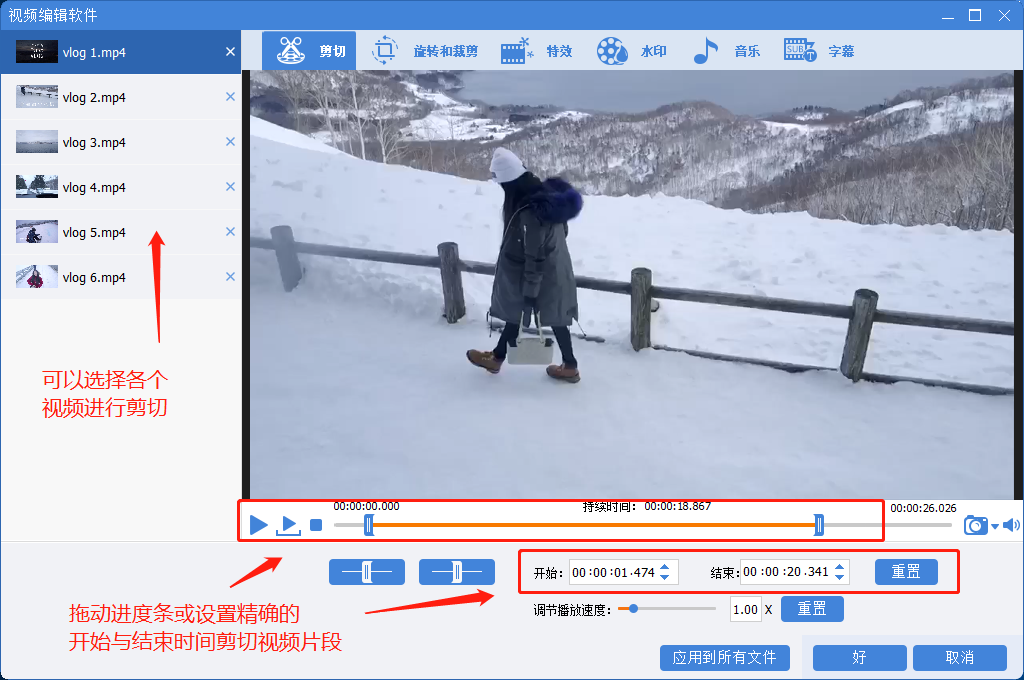
Task: Cancel with the 取消 button
Action: point(959,658)
